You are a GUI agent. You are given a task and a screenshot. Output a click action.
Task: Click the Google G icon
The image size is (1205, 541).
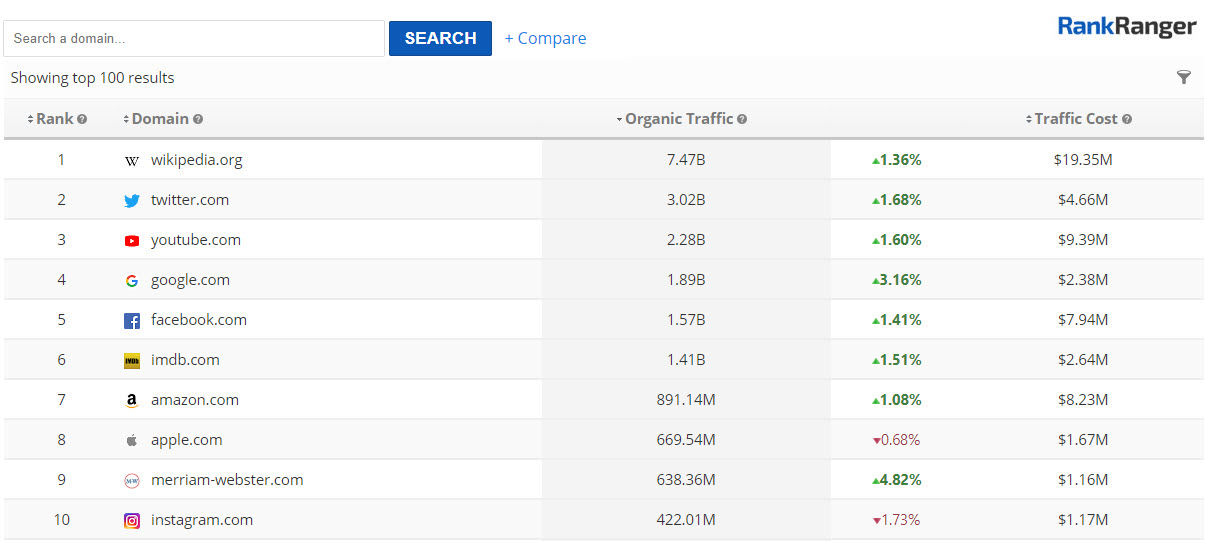tap(132, 281)
